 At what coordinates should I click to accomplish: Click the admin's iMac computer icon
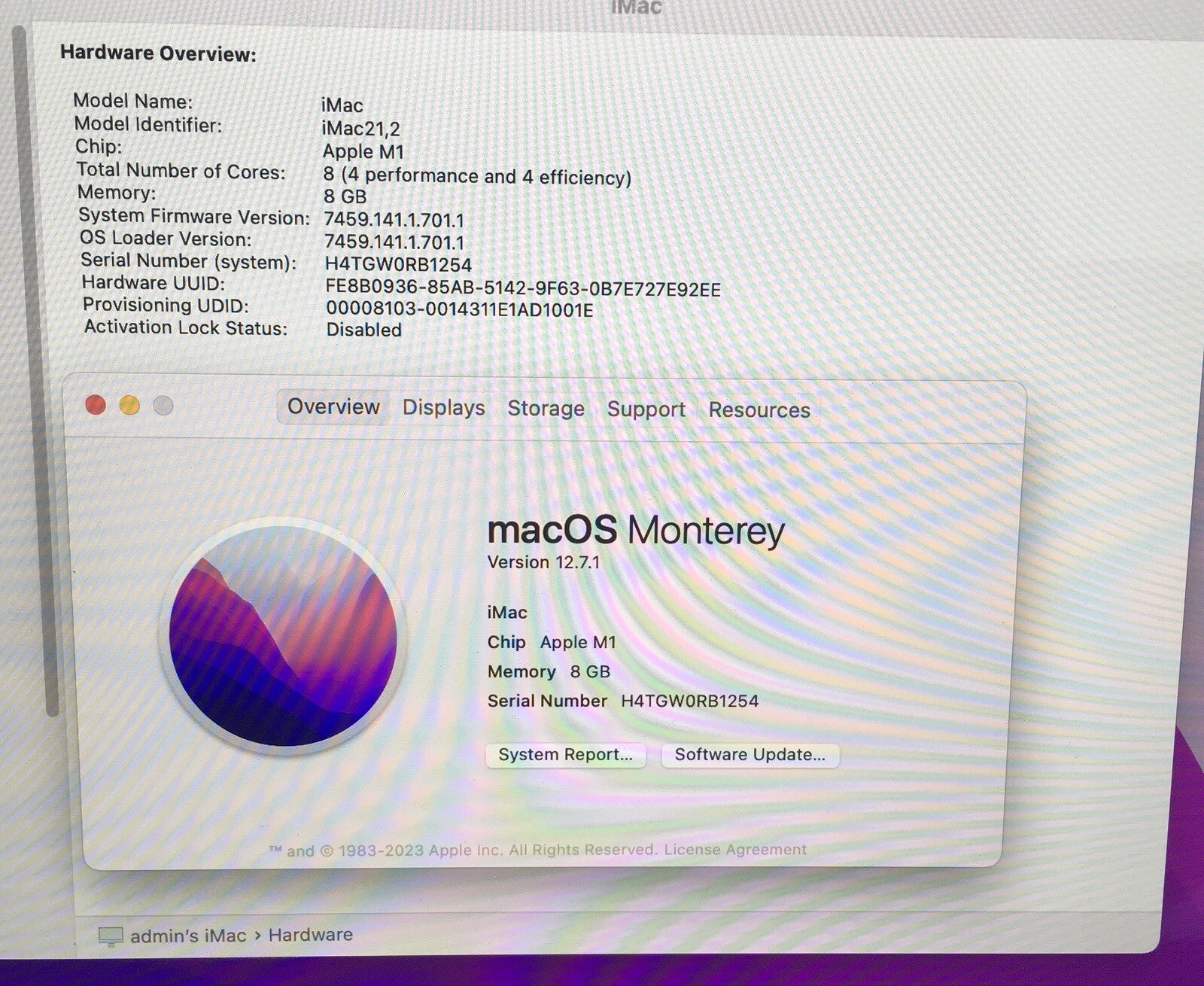point(111,936)
